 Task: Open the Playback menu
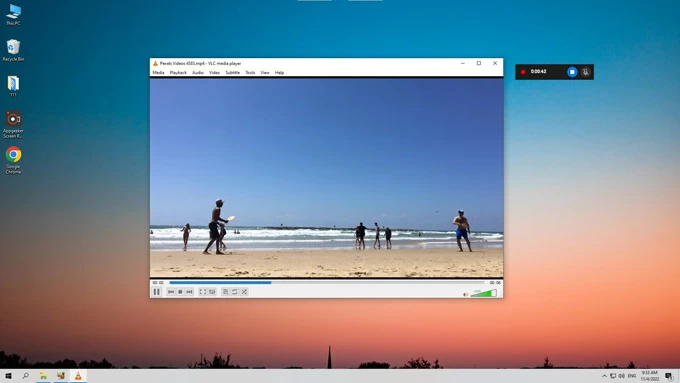click(x=178, y=72)
